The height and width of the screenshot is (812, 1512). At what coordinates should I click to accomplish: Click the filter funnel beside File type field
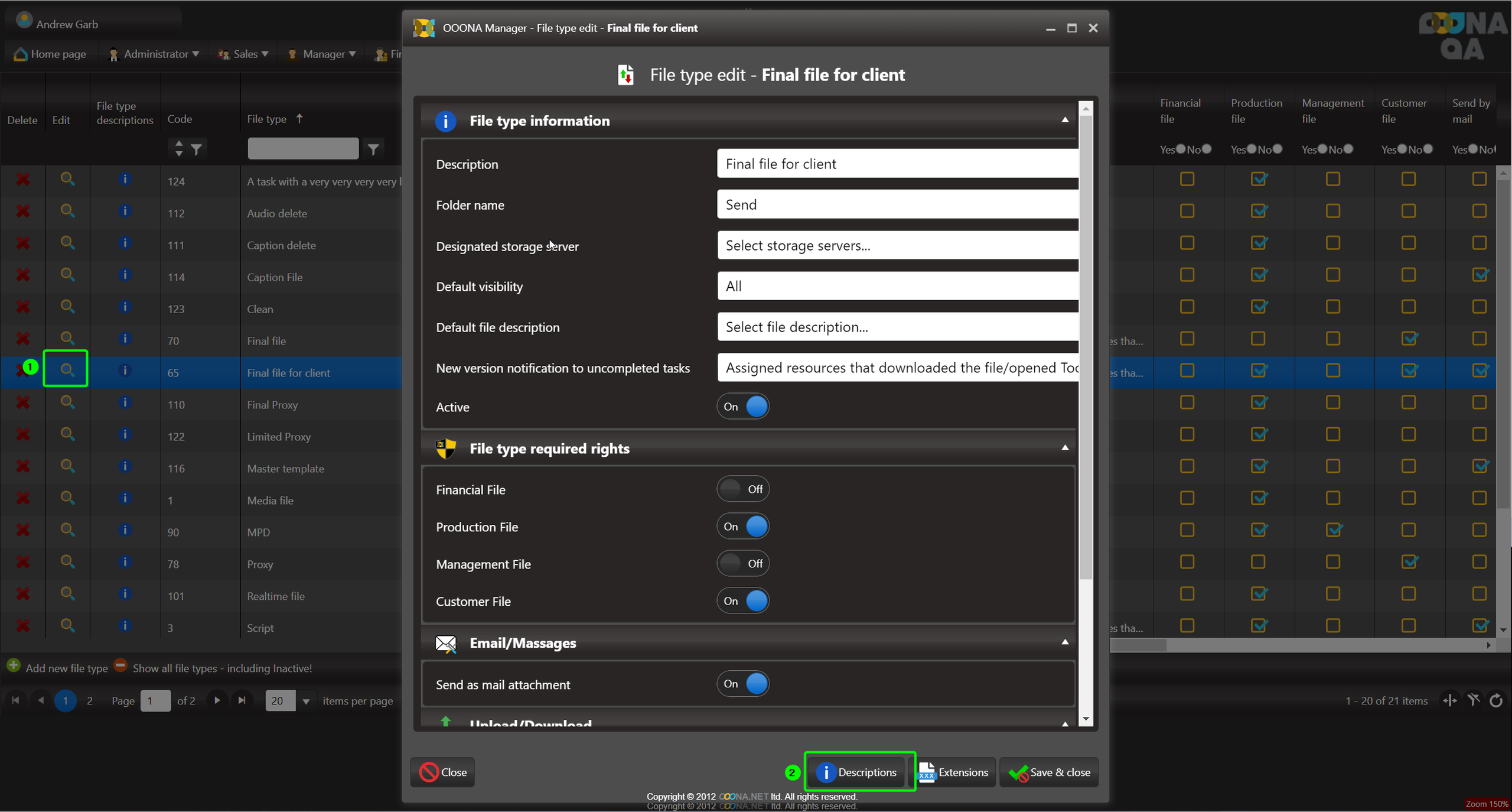pos(373,149)
